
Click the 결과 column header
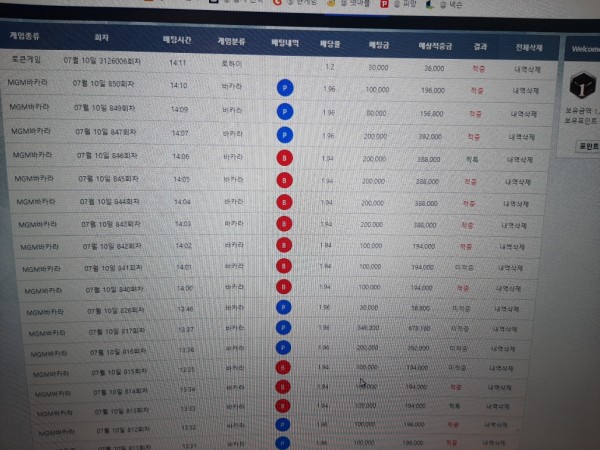coord(480,47)
